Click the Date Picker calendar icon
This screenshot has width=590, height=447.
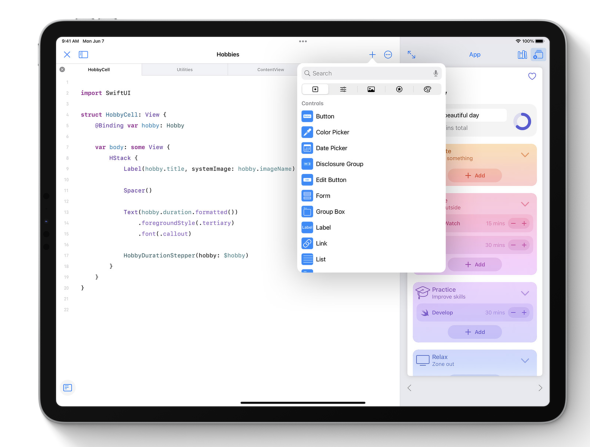[x=307, y=148]
